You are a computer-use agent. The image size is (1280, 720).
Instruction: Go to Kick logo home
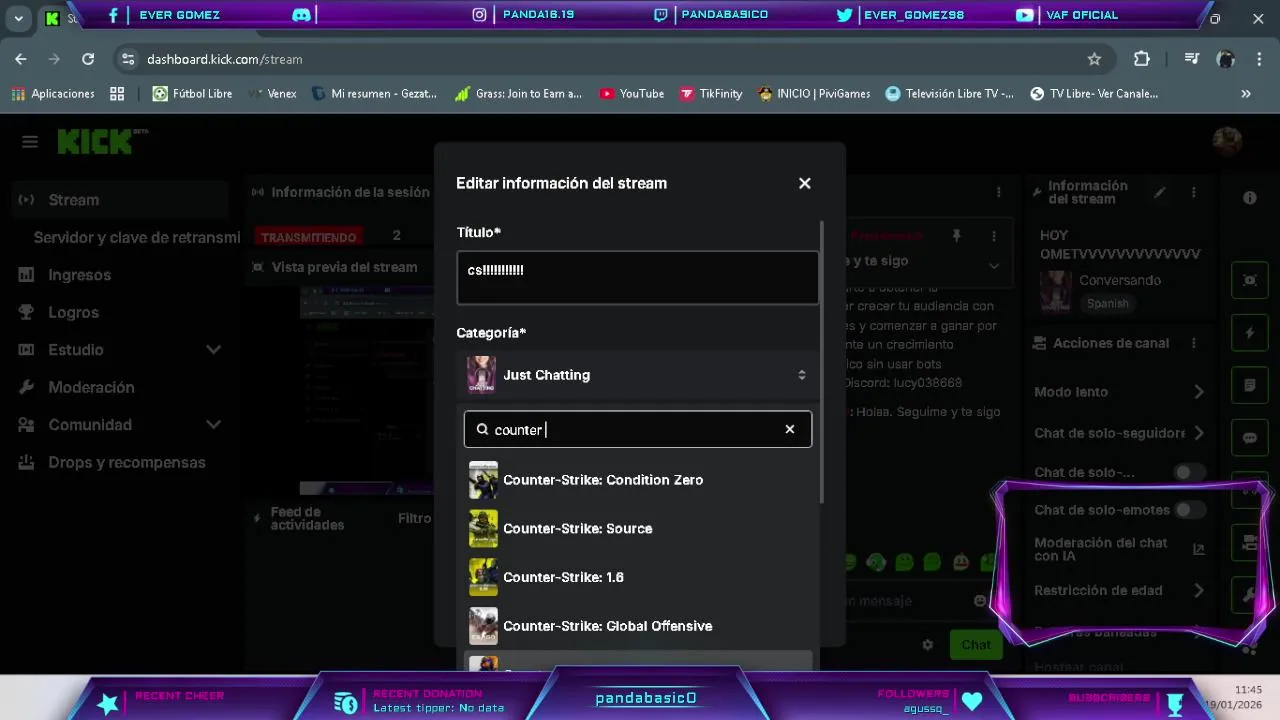97,142
